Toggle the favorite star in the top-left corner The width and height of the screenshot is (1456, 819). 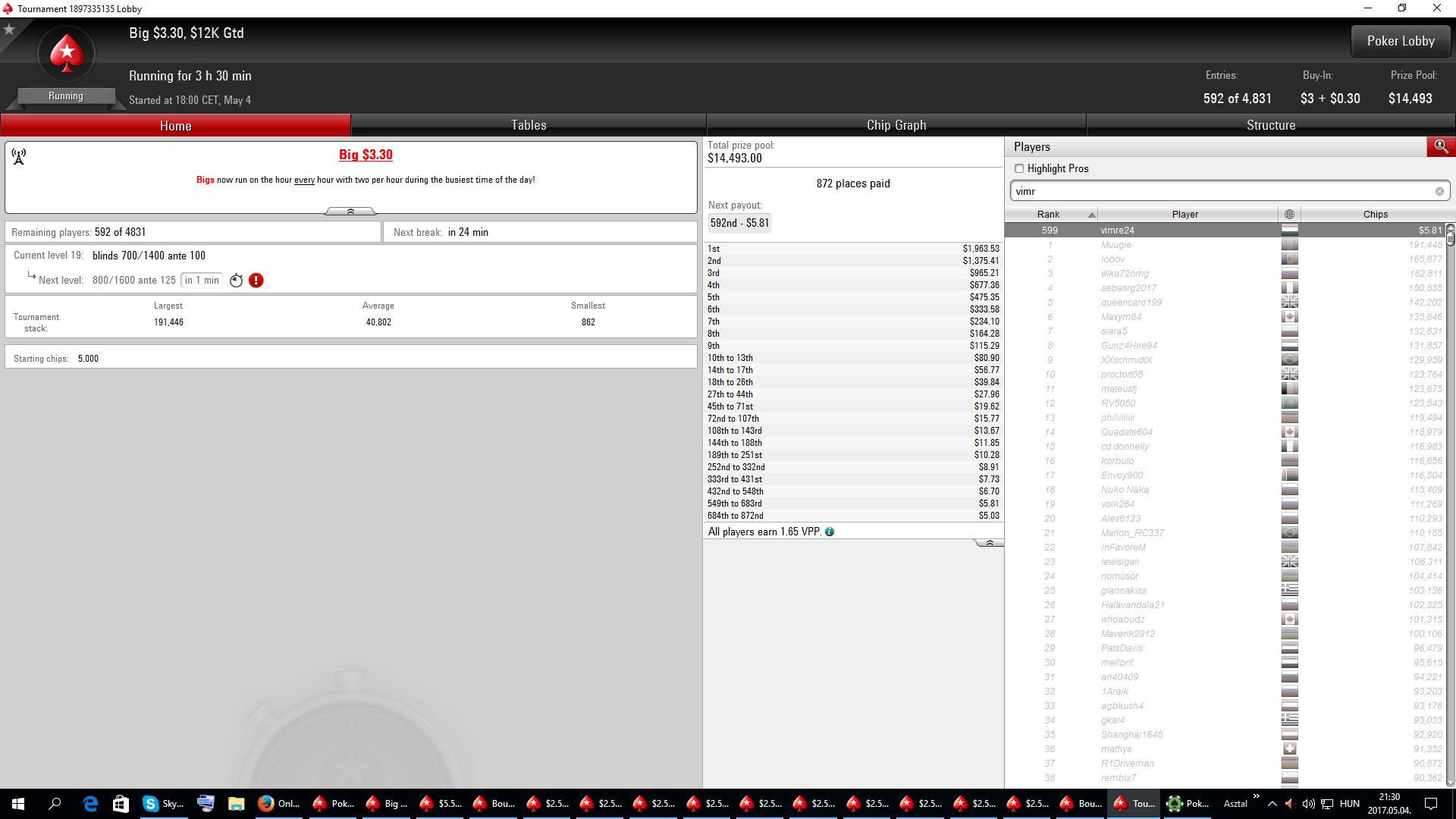[x=9, y=30]
